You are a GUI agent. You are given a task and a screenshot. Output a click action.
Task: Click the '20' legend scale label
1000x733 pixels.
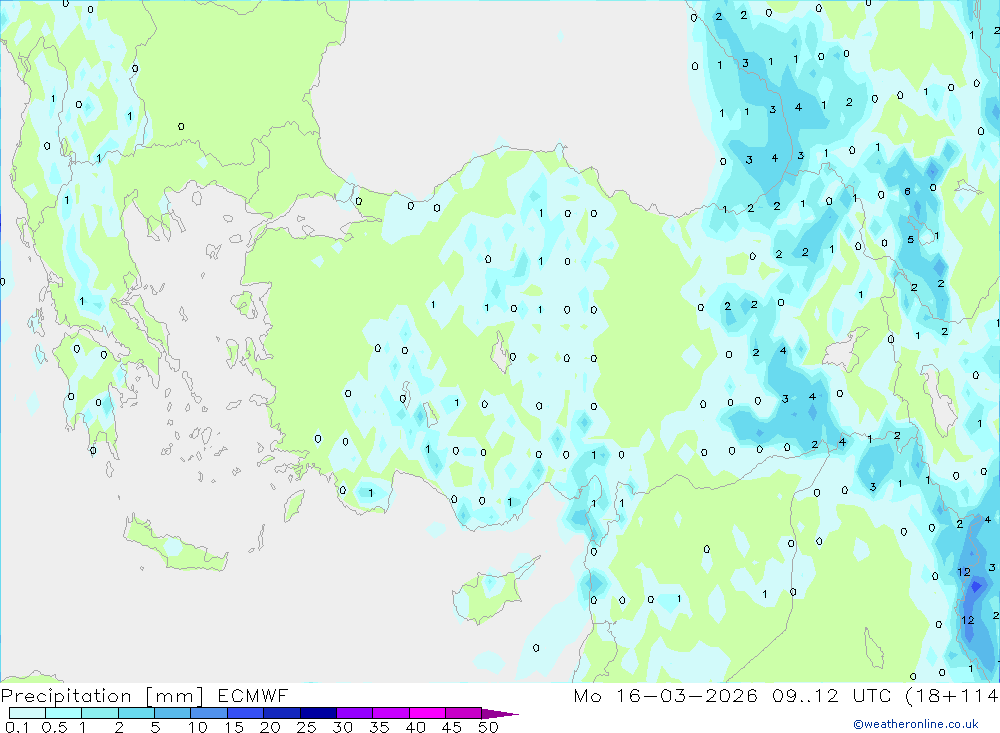pyautogui.click(x=270, y=727)
